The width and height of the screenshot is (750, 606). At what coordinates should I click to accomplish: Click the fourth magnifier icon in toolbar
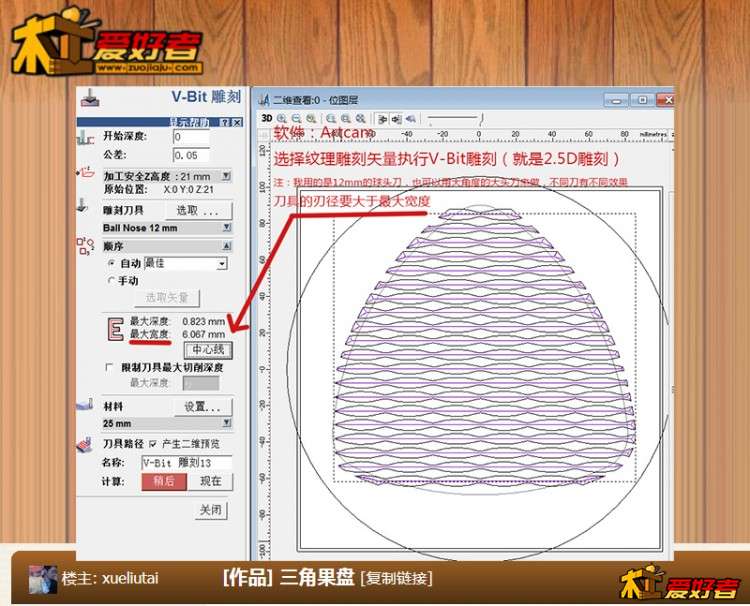click(x=331, y=118)
